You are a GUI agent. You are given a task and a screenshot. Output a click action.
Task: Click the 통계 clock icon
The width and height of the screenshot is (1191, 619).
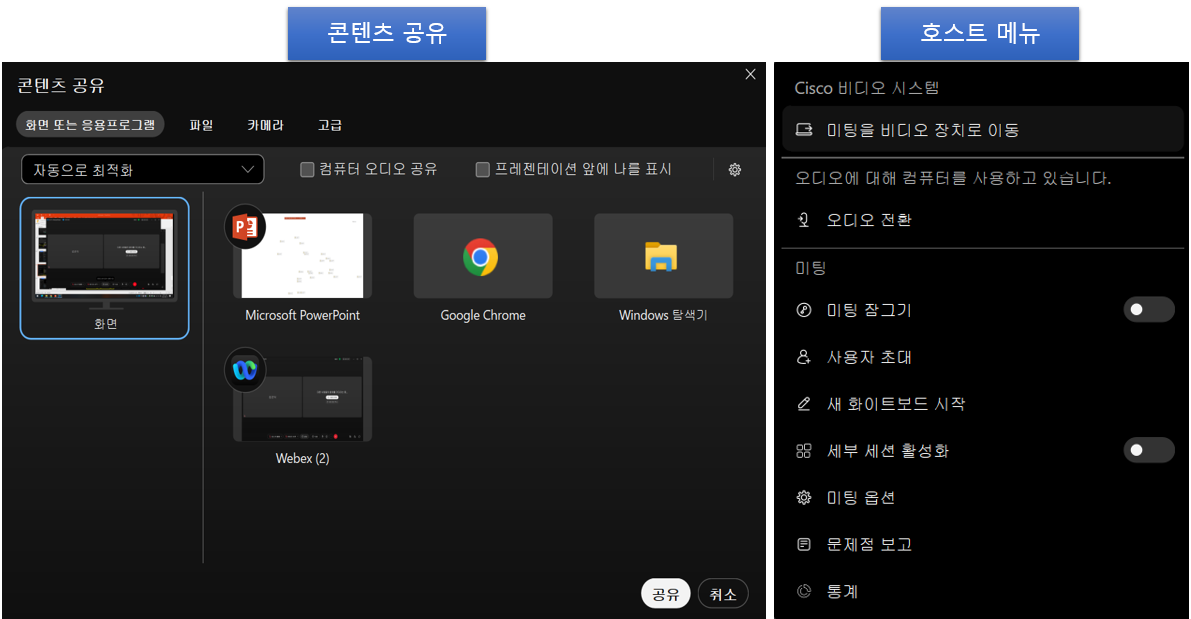(x=803, y=591)
